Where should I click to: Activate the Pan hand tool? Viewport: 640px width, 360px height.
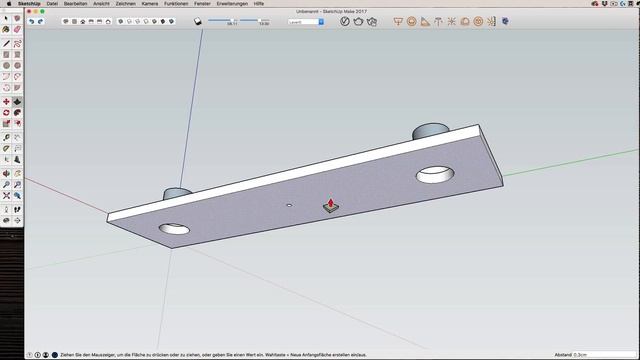(17, 174)
